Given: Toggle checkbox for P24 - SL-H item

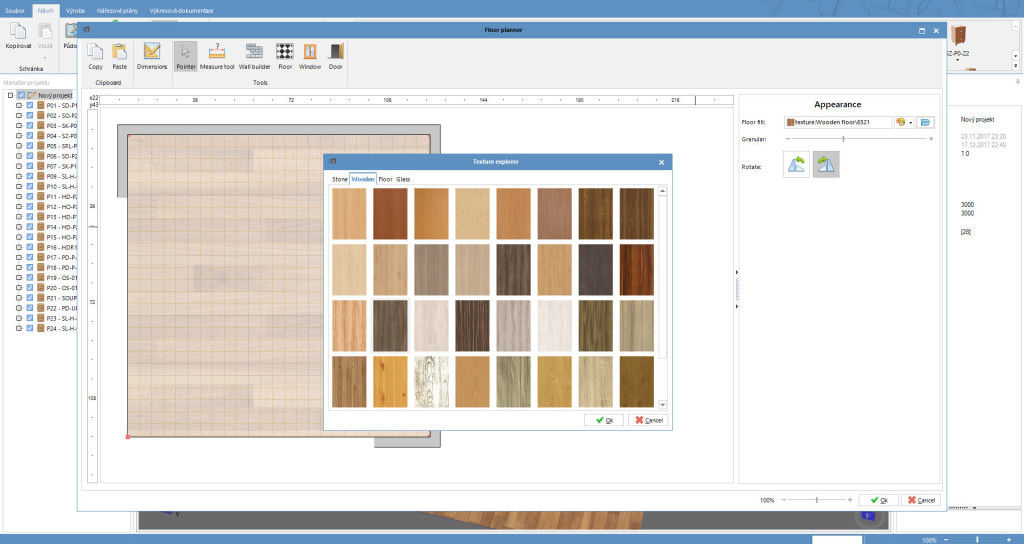Looking at the screenshot, I should 30,328.
